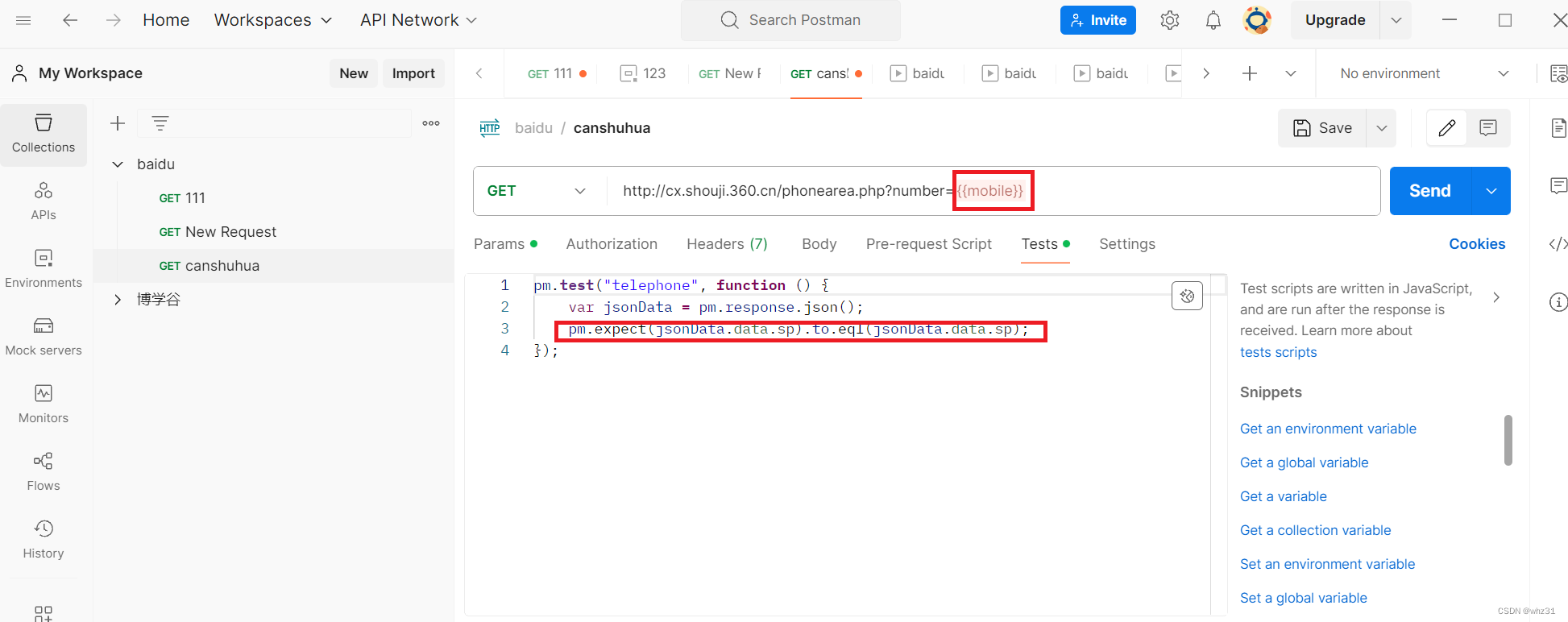Open the Flows sidebar section
Image resolution: width=1568 pixels, height=622 pixels.
44,472
